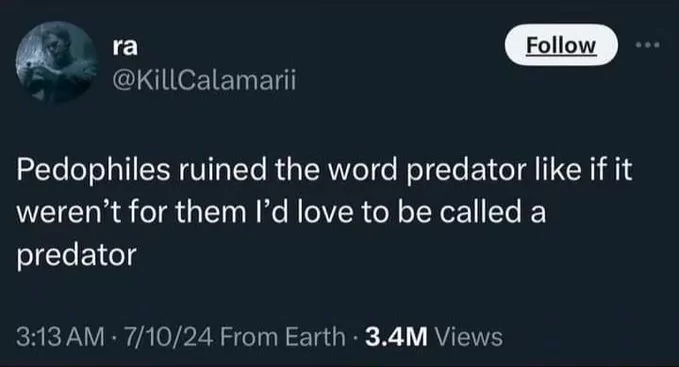The width and height of the screenshot is (679, 367).
Task: Click the final word predator on the last line
Action: tap(77, 256)
